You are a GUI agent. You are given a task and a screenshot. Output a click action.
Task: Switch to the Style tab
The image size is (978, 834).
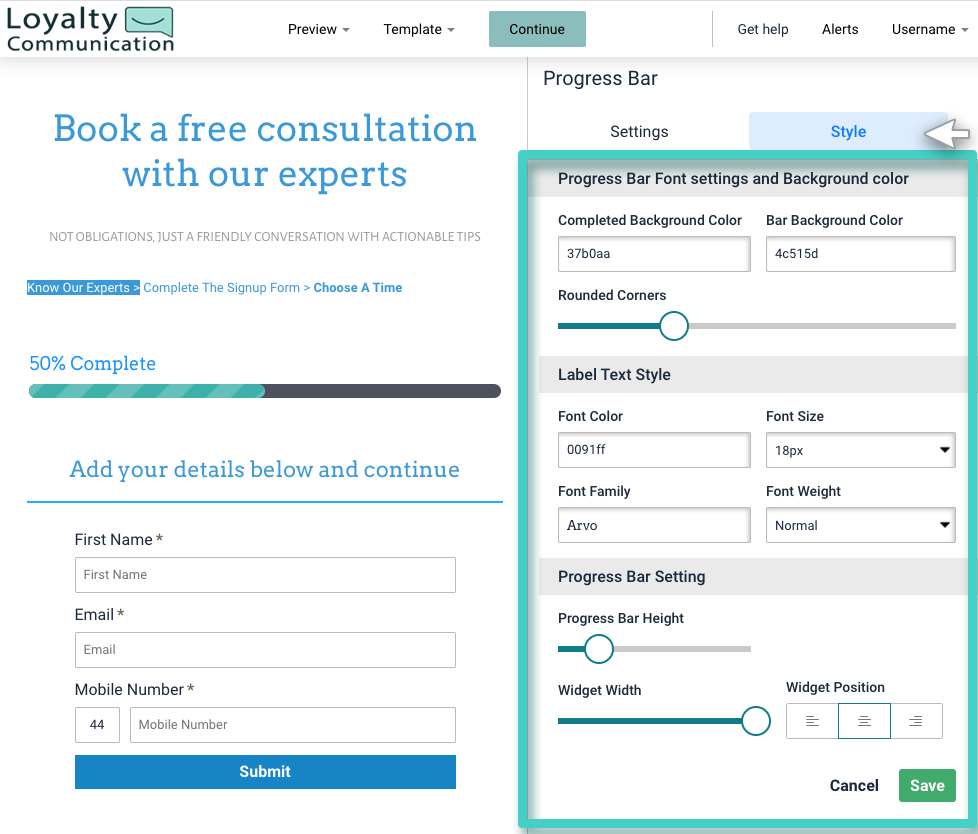click(x=848, y=132)
